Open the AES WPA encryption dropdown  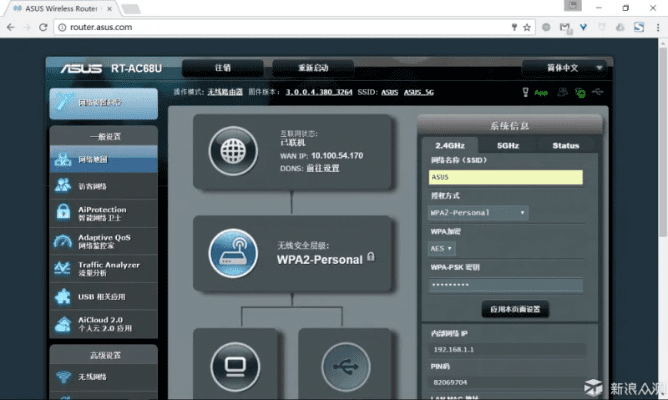coord(441,248)
